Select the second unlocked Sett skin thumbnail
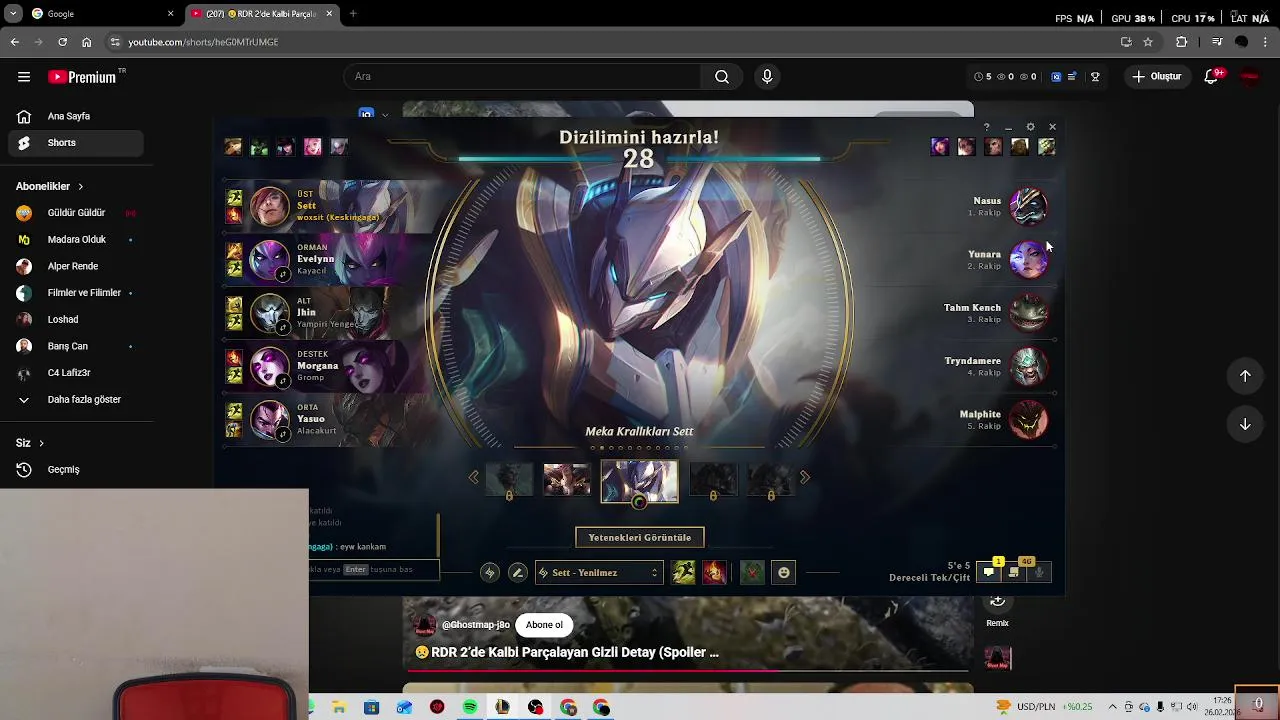The image size is (1280, 720). [567, 480]
